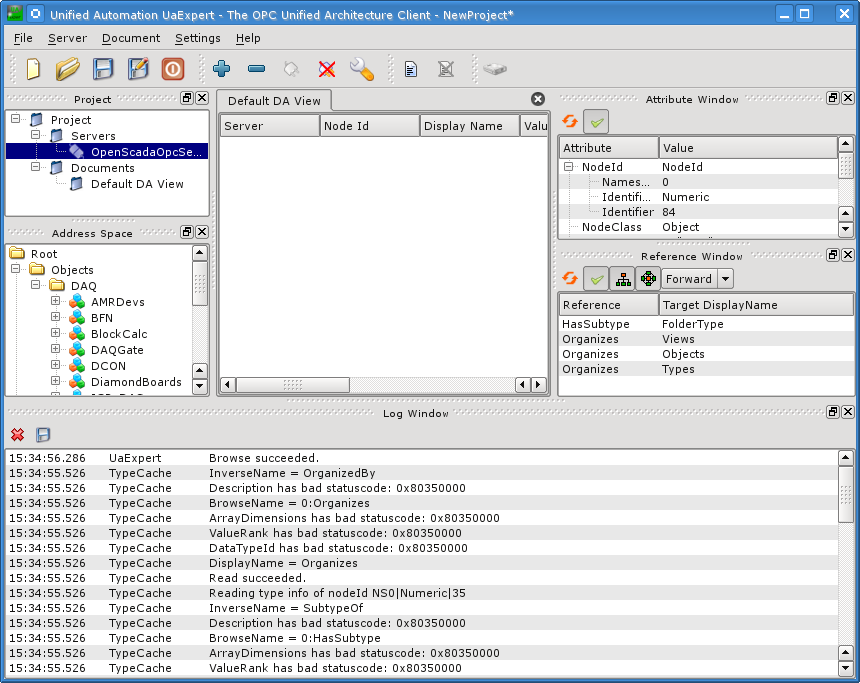This screenshot has width=860, height=683.
Task: Open server settings with the wrench icon
Action: [x=361, y=69]
